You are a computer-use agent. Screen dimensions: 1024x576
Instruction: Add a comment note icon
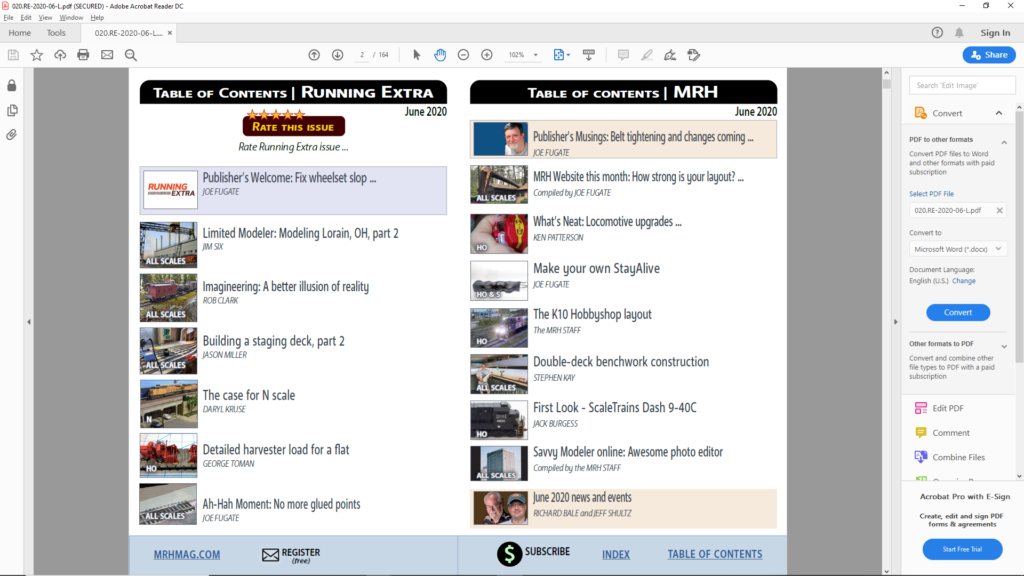(x=623, y=55)
